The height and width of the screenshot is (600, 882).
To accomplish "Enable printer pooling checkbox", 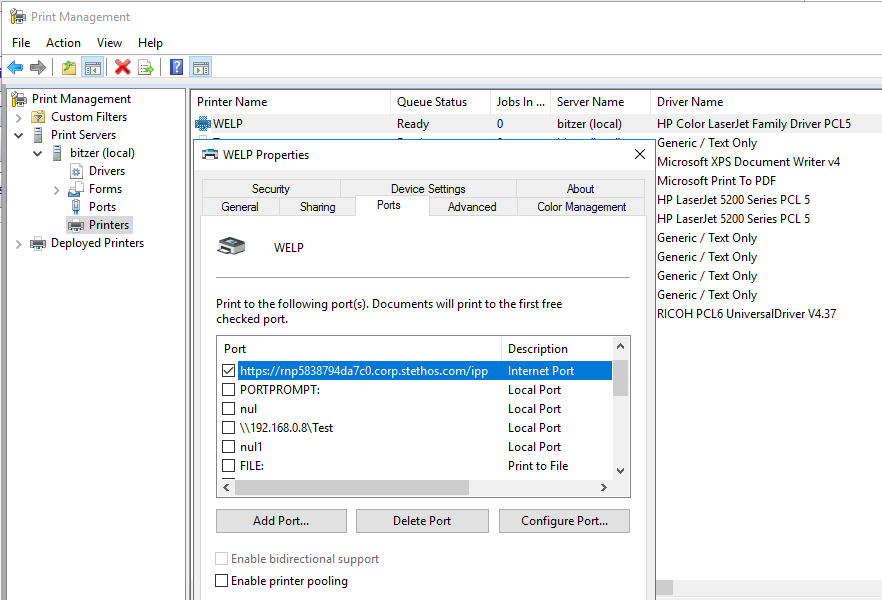I will point(222,581).
